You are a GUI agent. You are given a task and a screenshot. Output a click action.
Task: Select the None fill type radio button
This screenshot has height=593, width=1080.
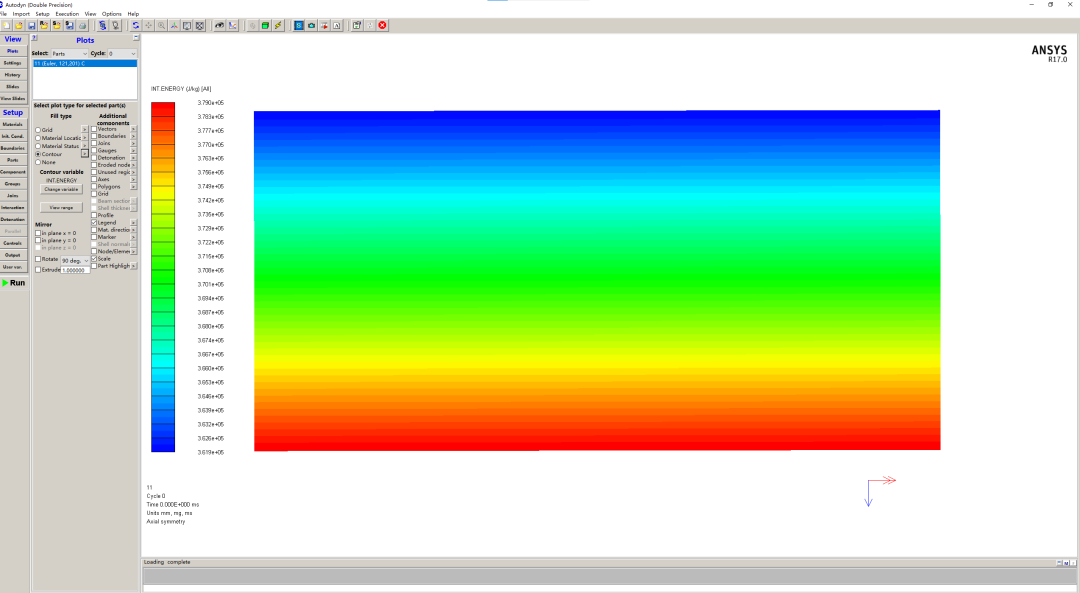(38, 162)
